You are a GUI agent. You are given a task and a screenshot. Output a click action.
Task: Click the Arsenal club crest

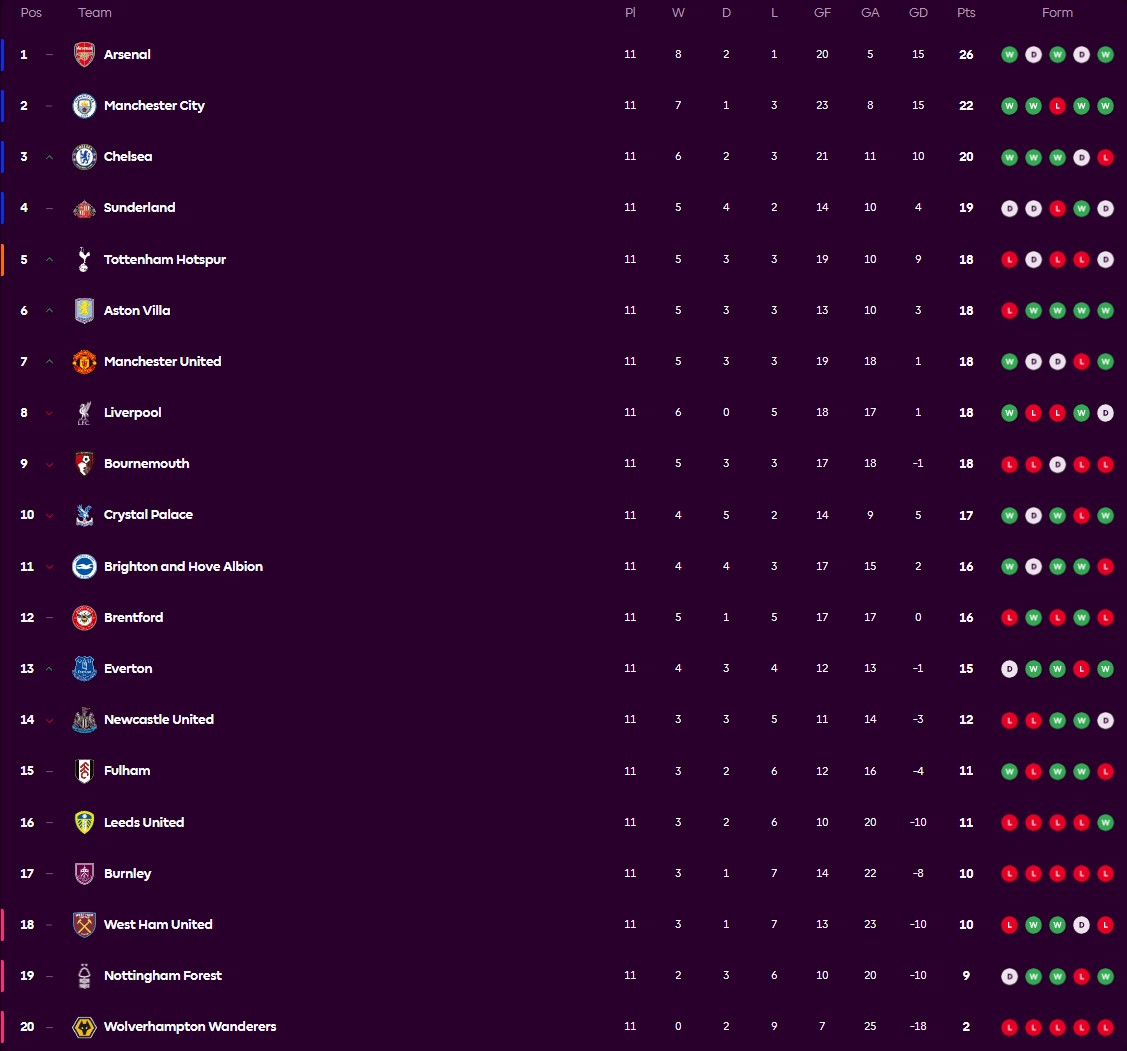[84, 54]
